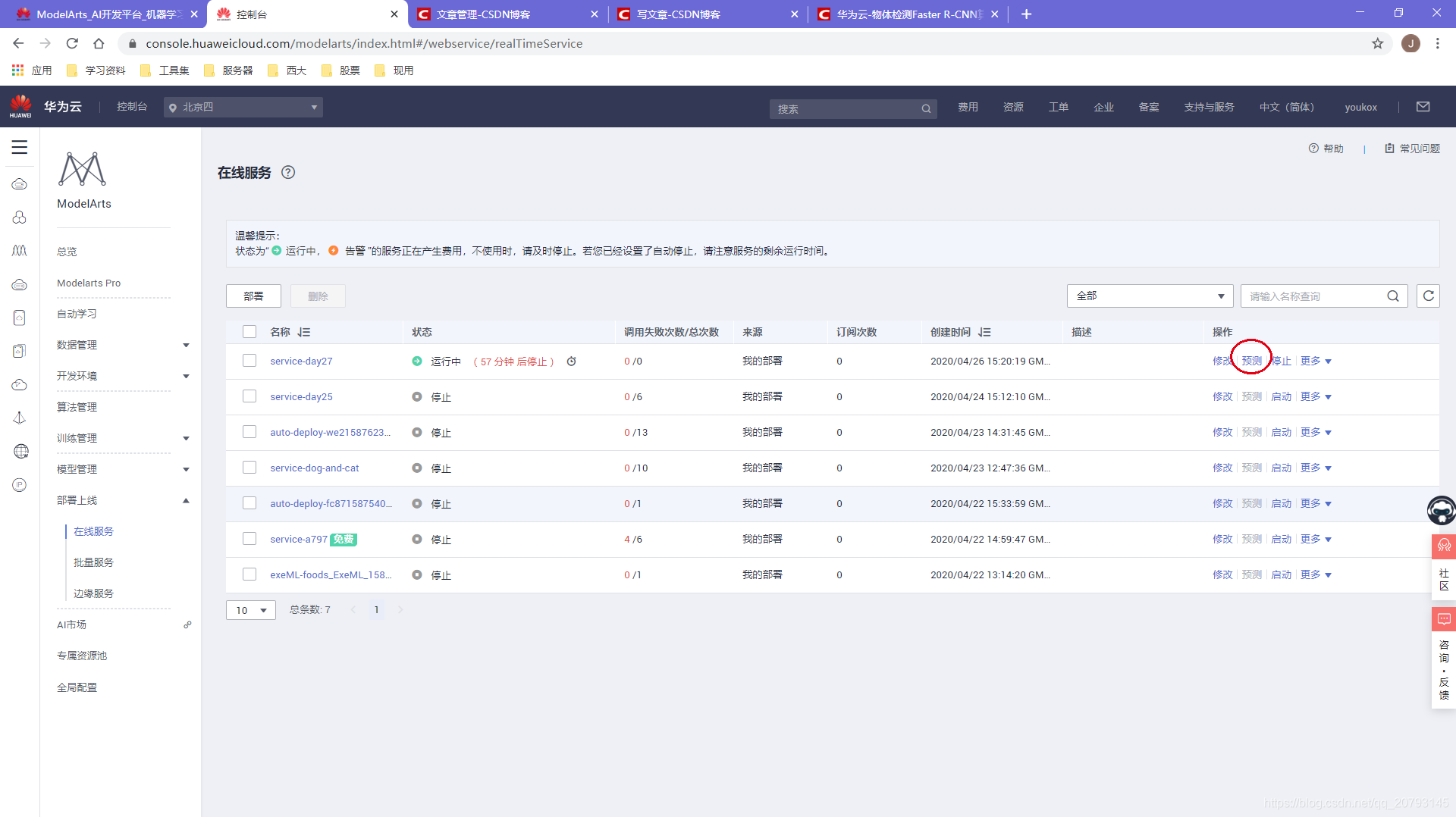Click the Chrome profile avatar J
Viewport: 1456px width, 817px height.
point(1410,43)
